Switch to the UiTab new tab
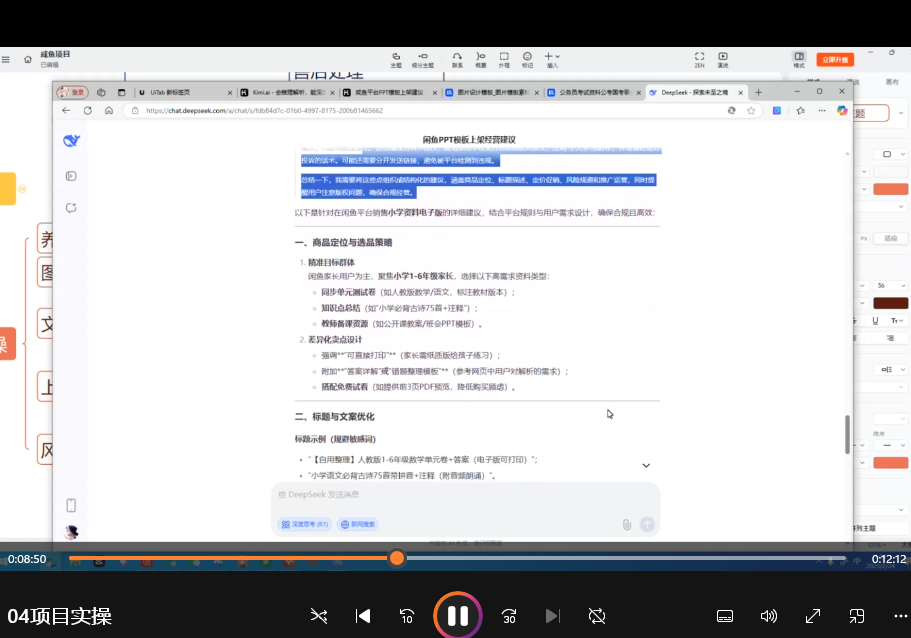The image size is (911, 638). click(x=183, y=92)
